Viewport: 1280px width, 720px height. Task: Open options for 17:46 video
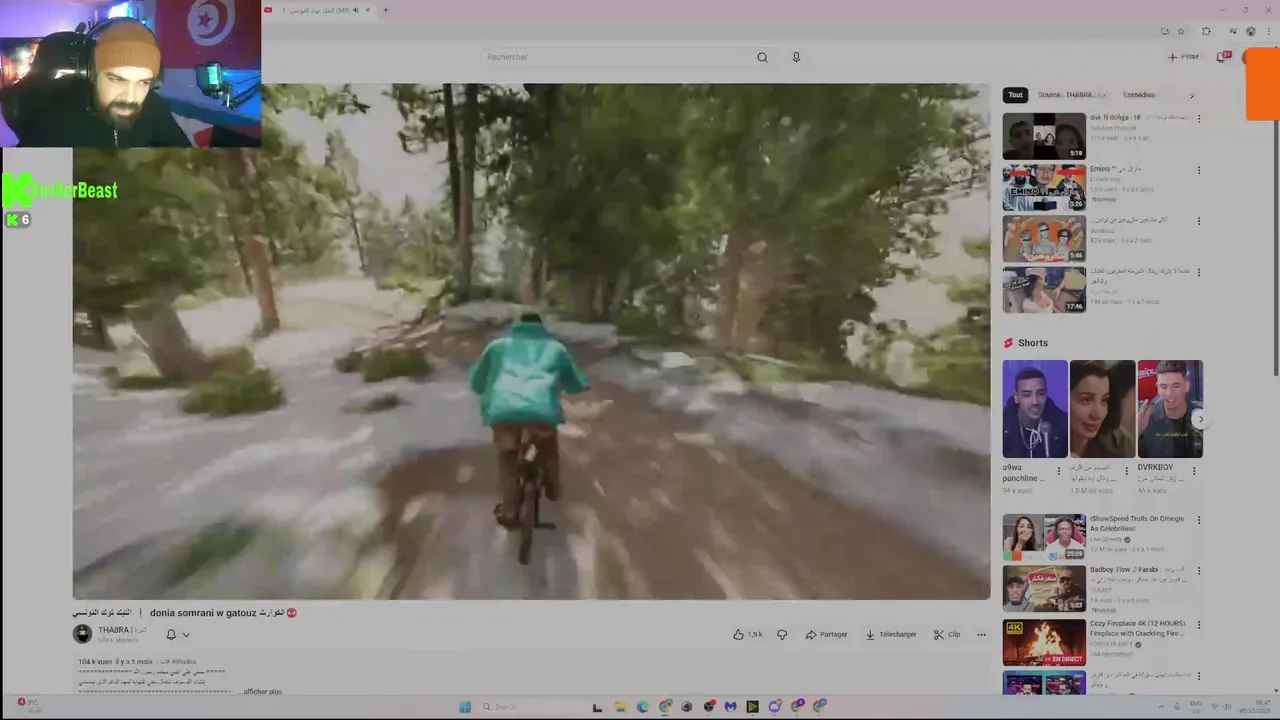tap(1198, 272)
